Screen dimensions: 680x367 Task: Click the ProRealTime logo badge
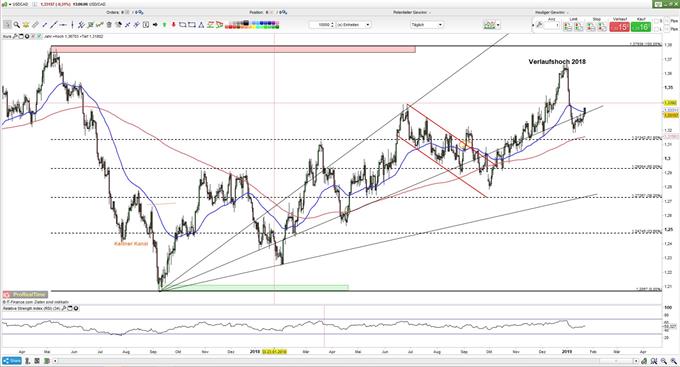coord(25,294)
